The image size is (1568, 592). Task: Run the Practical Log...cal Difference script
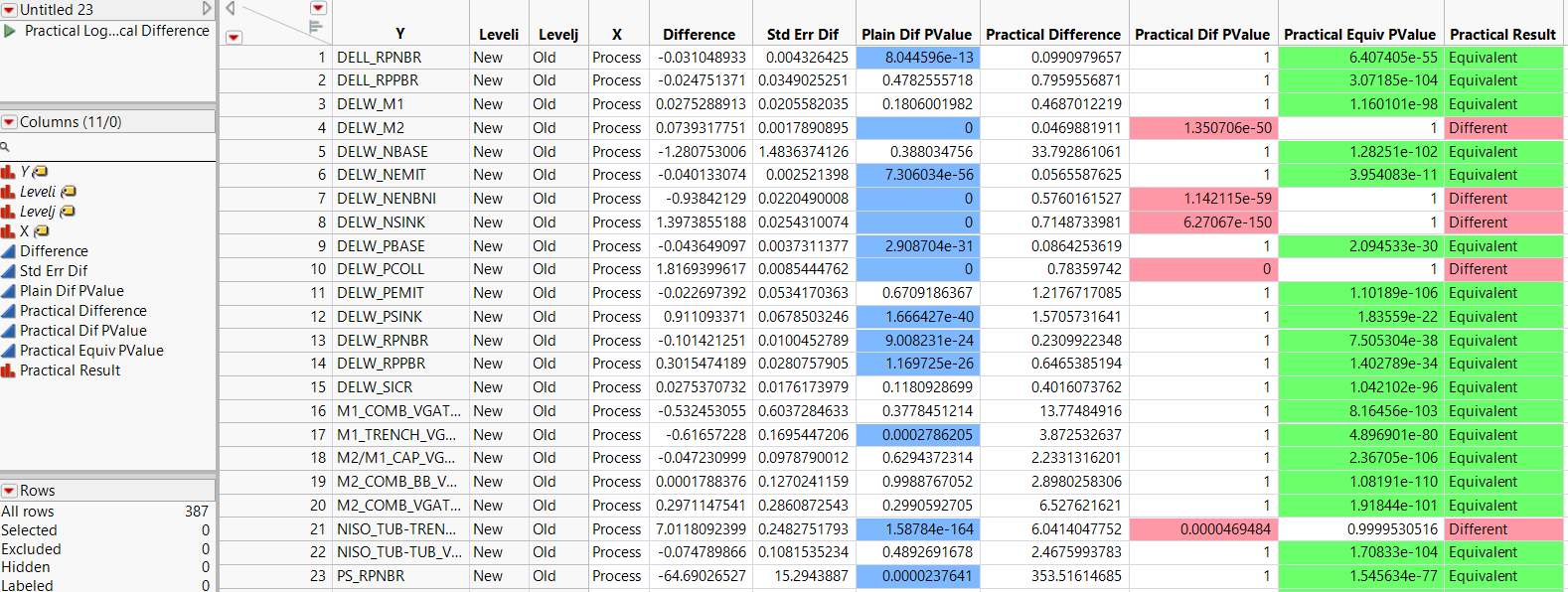coord(10,31)
